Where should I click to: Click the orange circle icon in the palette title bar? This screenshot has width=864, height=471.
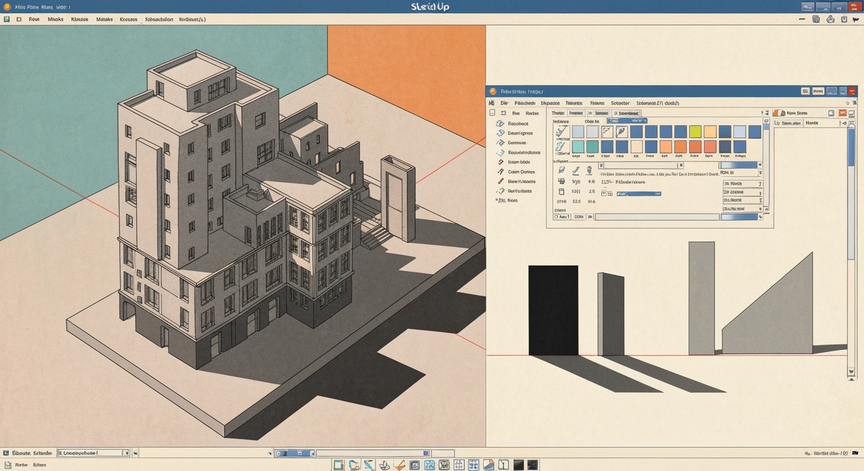click(493, 91)
